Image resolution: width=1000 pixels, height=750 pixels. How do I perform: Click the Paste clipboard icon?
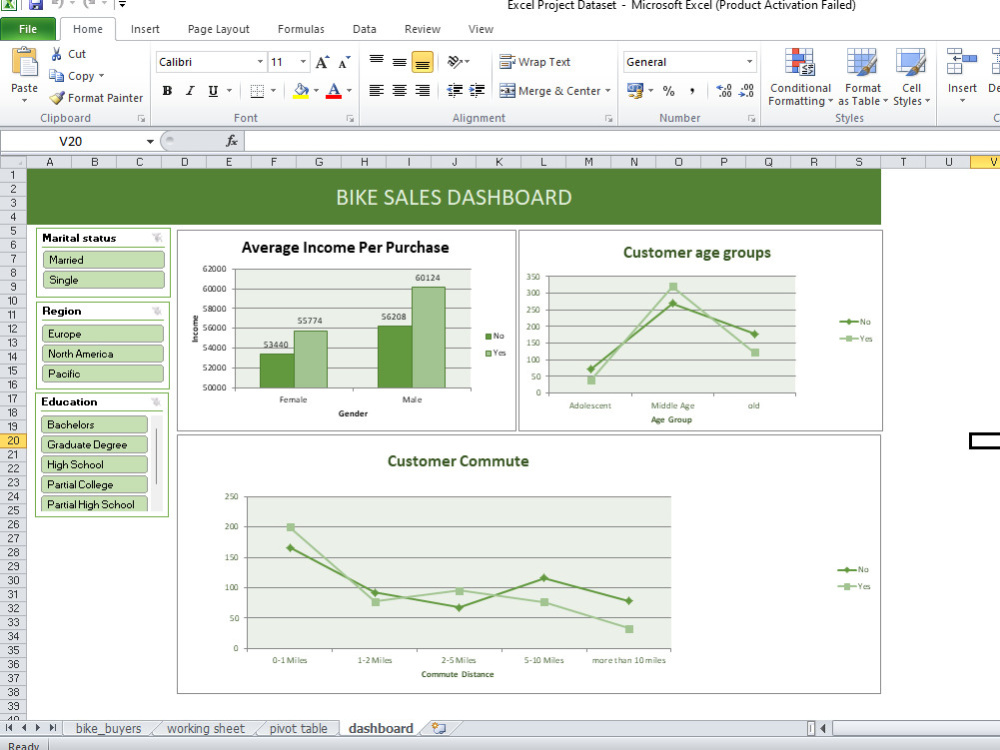click(x=24, y=62)
